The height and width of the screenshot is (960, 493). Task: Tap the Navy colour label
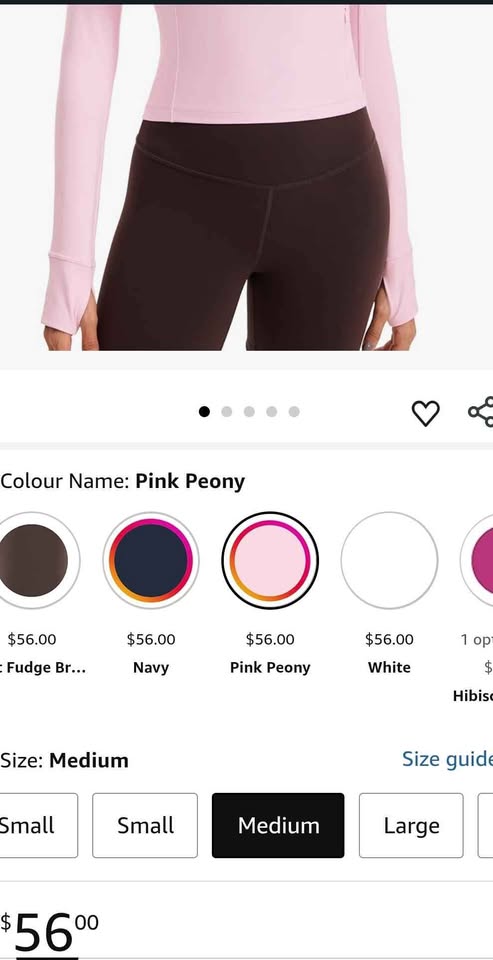(151, 667)
